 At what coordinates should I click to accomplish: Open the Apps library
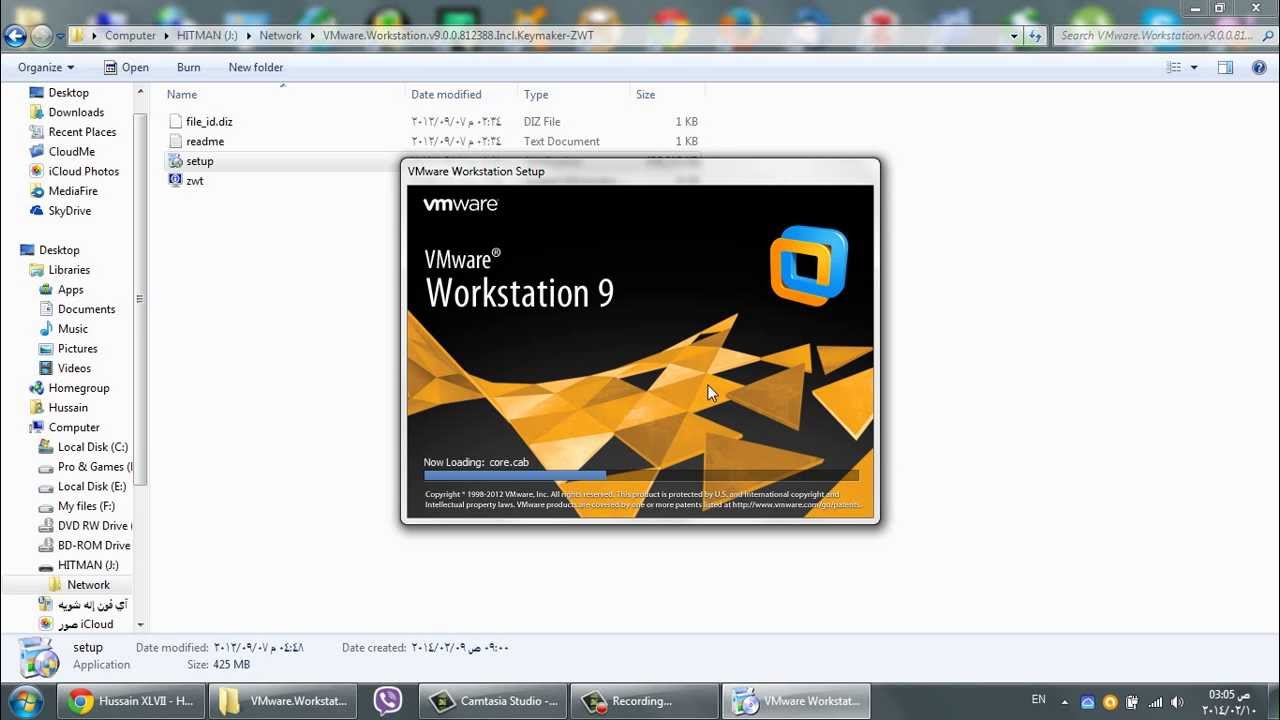coord(70,290)
